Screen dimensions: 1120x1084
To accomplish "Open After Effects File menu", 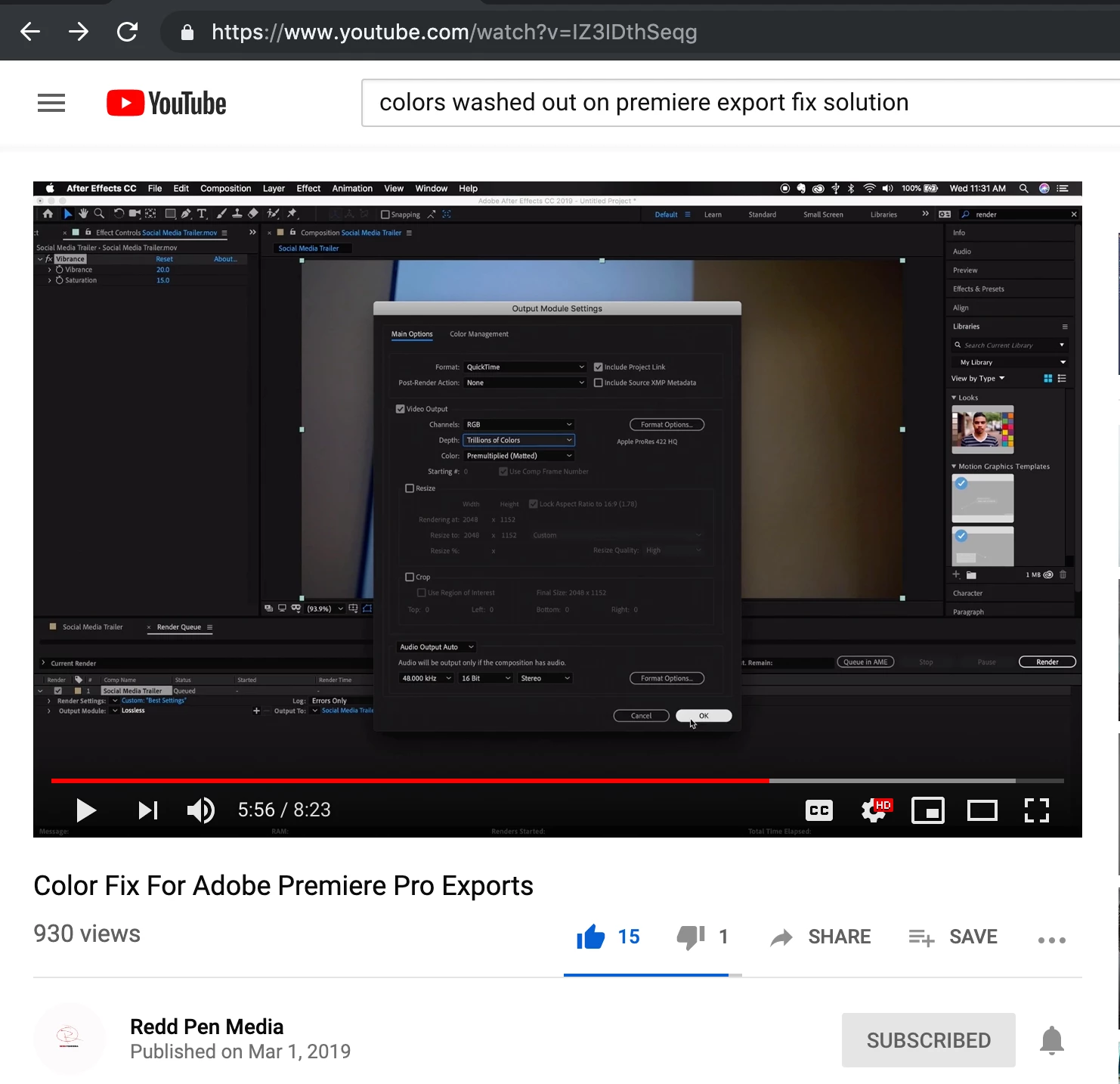I will click(155, 189).
